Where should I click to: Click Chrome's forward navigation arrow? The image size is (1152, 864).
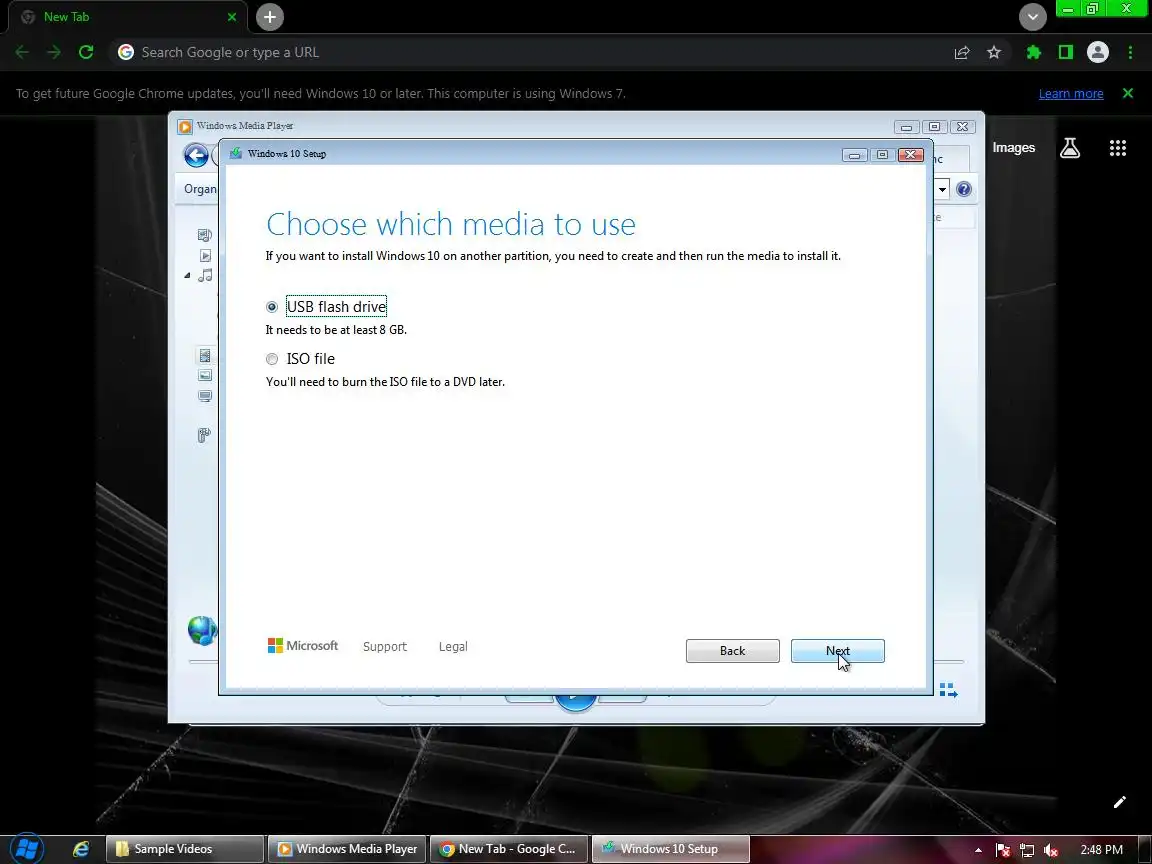click(54, 52)
